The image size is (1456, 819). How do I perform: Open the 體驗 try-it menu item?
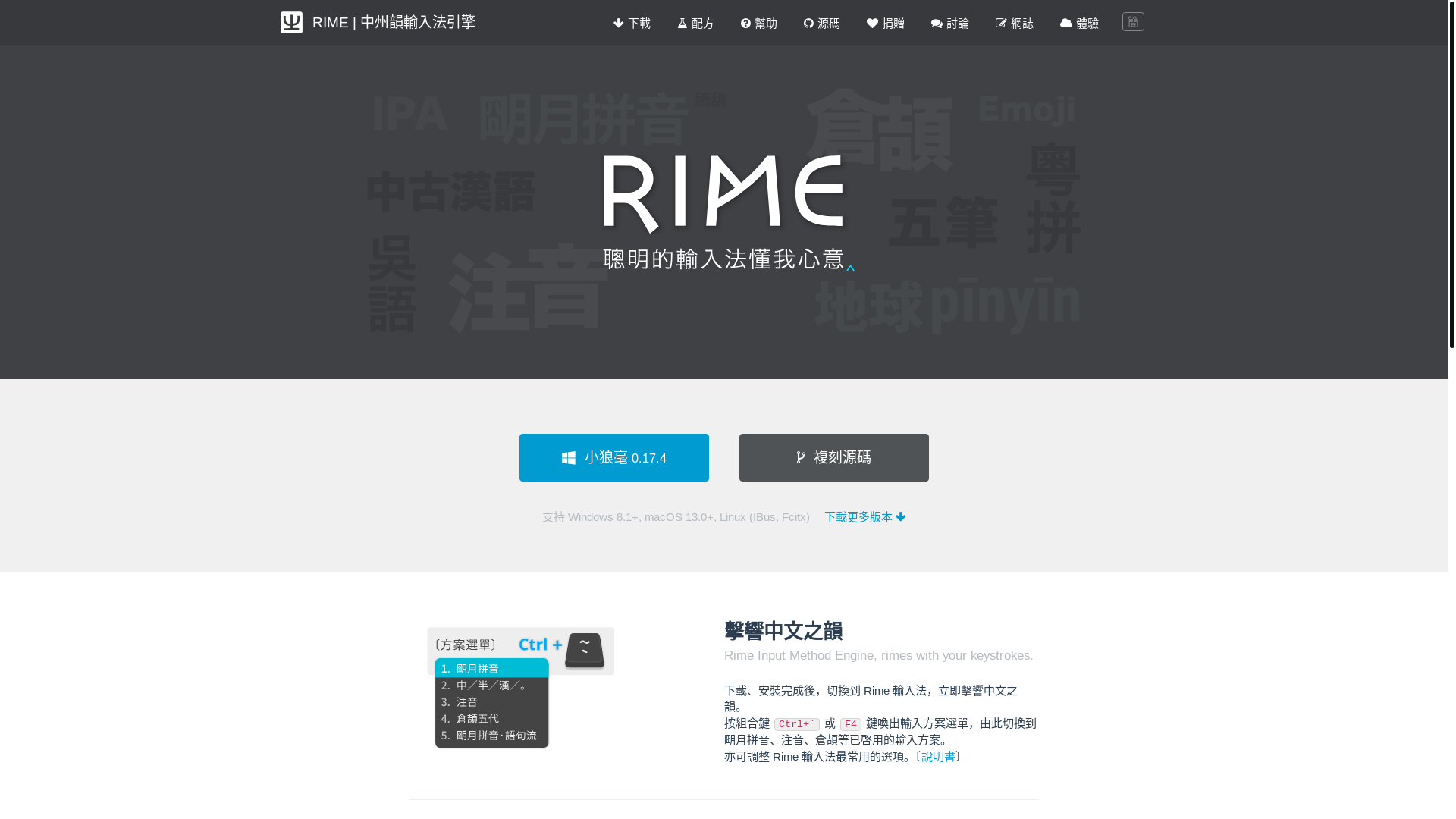[x=1079, y=23]
